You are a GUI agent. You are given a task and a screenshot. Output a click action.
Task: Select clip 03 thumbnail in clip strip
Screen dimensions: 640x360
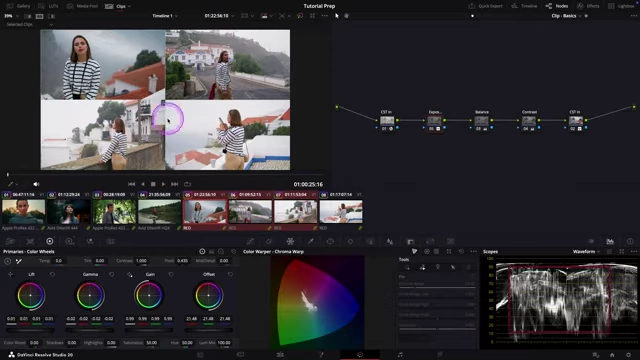(114, 211)
